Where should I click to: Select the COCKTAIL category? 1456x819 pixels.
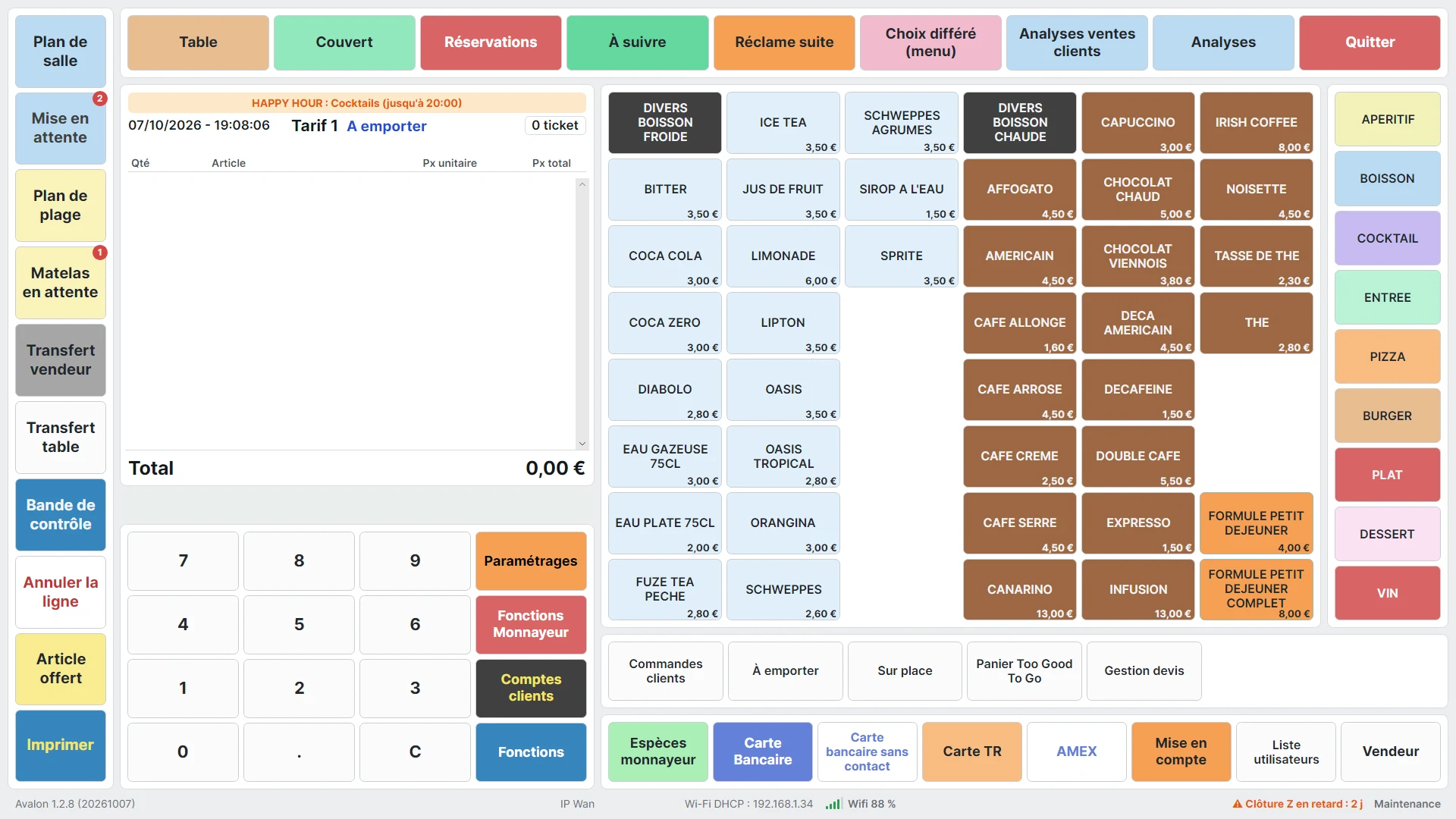tap(1387, 238)
